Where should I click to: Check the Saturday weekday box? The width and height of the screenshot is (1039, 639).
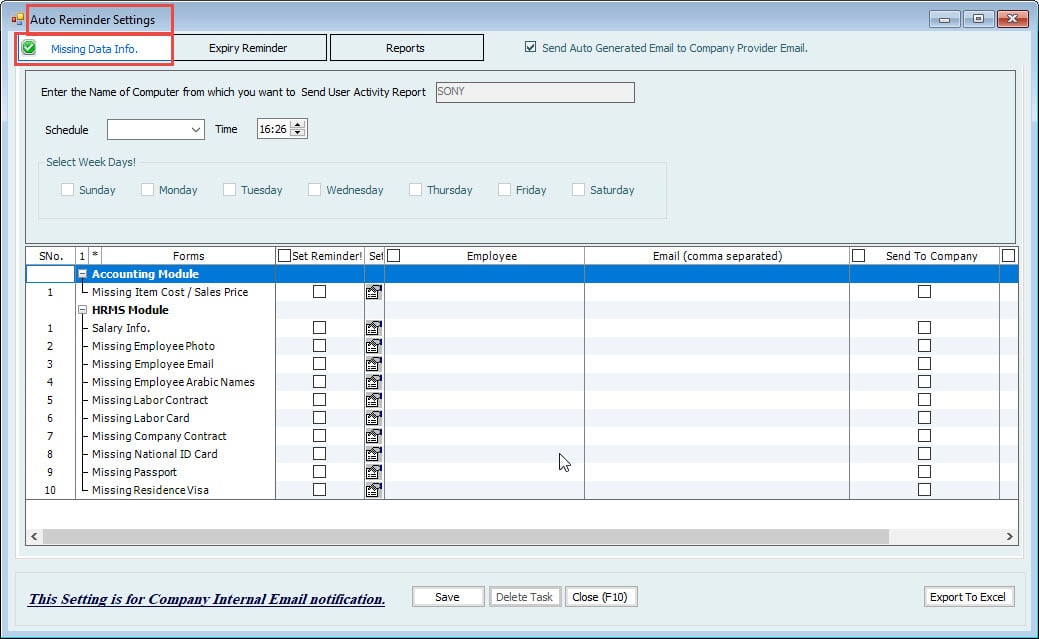pos(578,190)
